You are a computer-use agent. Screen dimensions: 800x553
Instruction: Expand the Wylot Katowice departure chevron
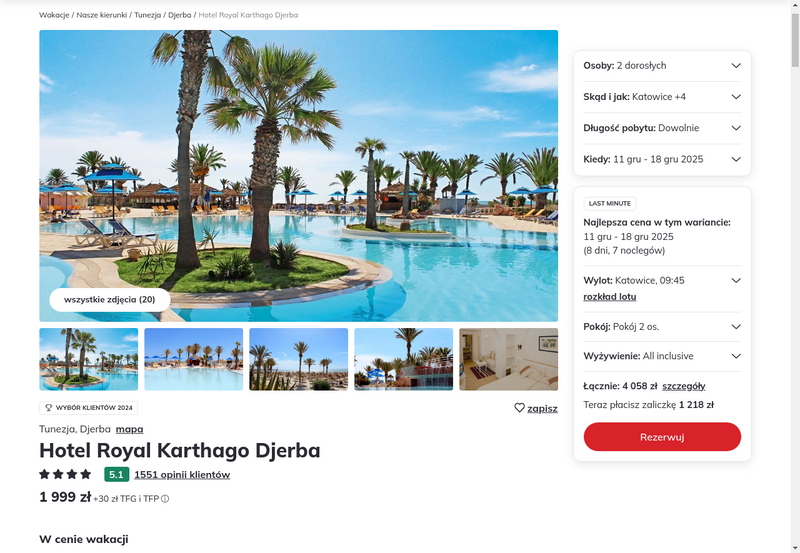tap(736, 280)
